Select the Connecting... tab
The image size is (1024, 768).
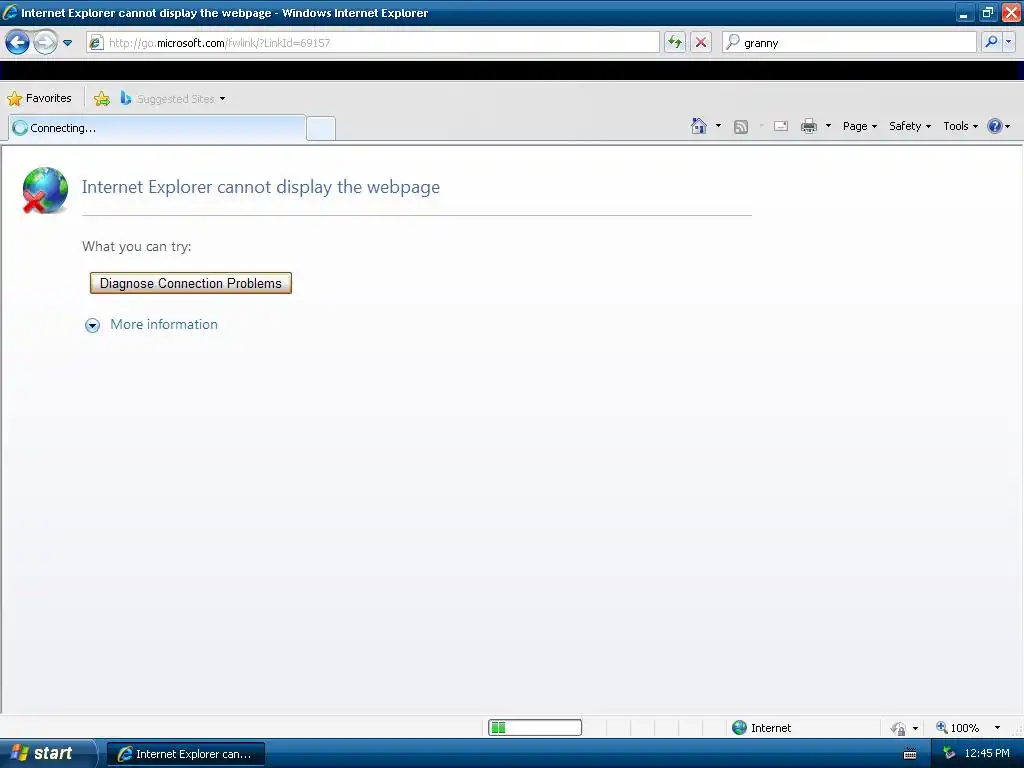(157, 128)
